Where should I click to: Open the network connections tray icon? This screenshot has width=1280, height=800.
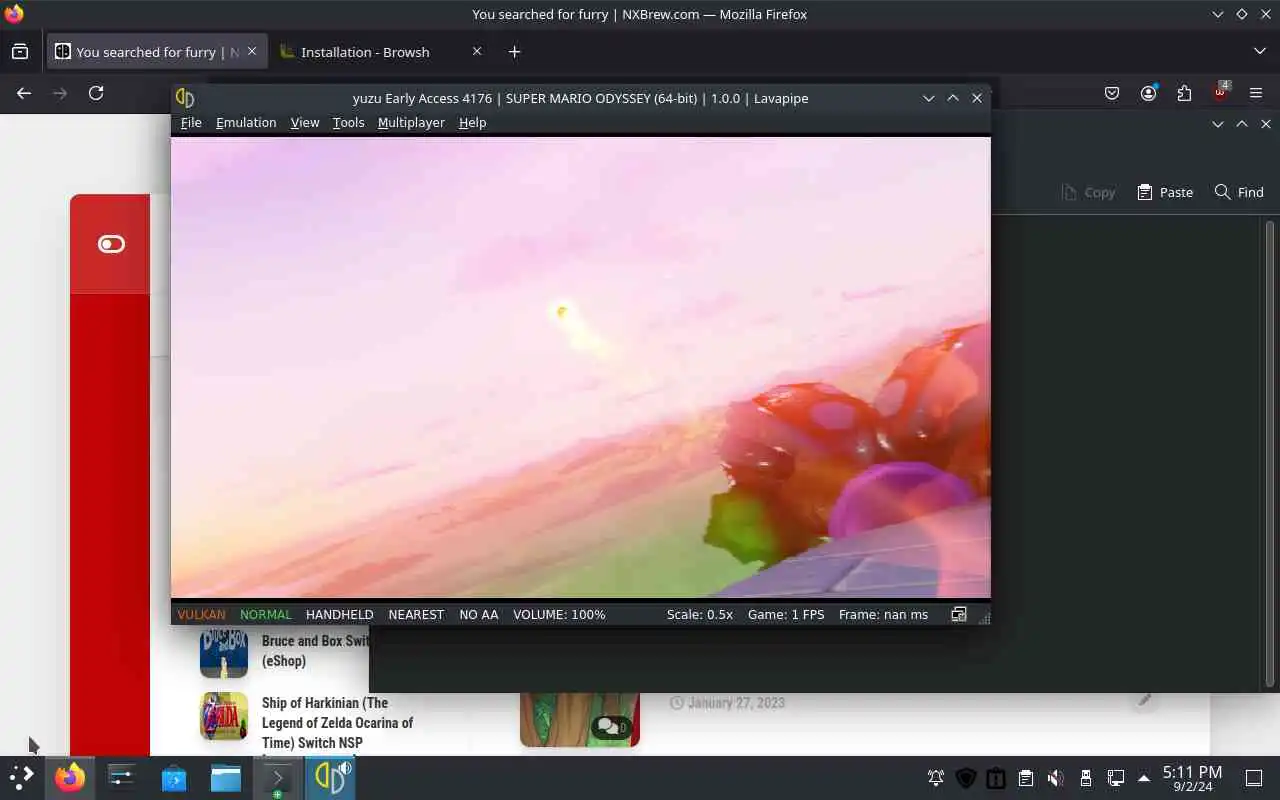[1115, 778]
